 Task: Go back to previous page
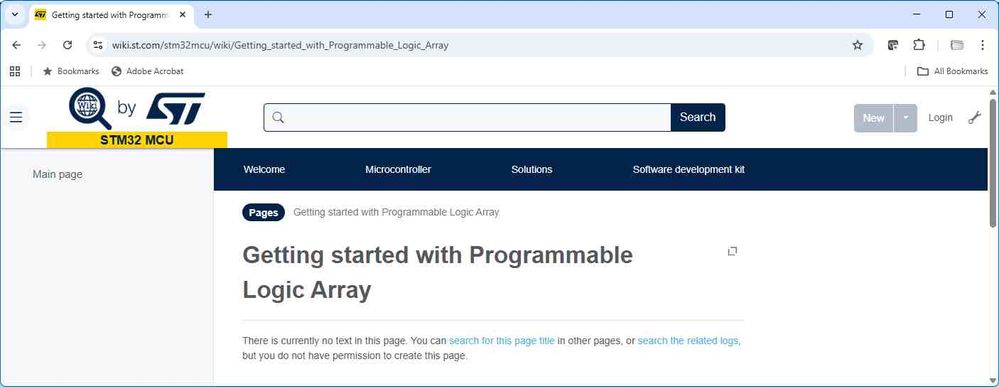[17, 45]
